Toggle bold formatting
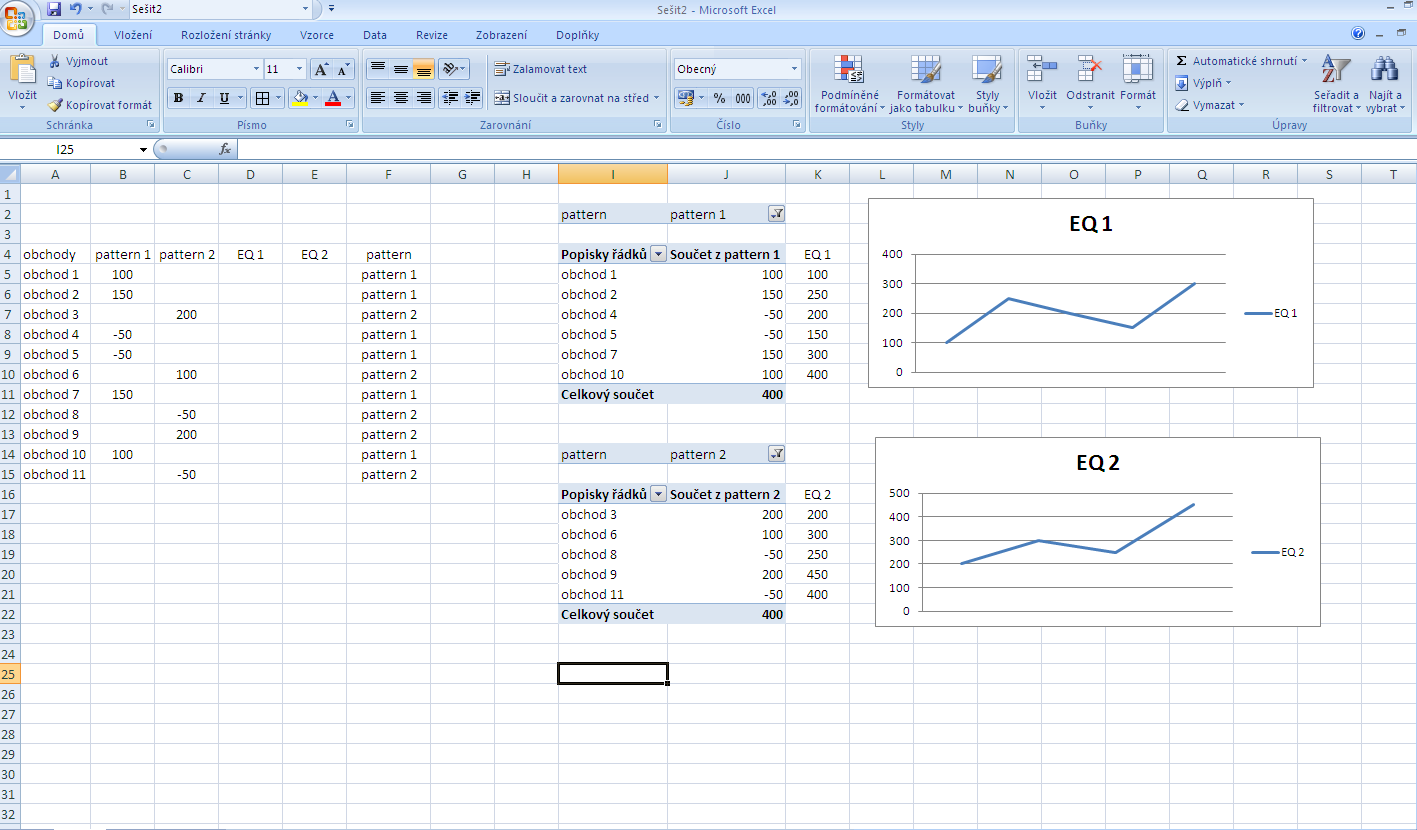Viewport: 1417px width, 830px height. (178, 98)
